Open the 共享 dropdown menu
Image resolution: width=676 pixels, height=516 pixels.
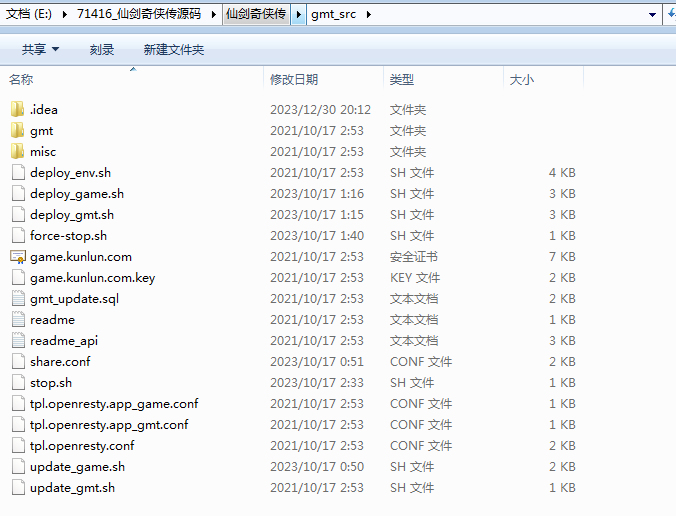(40, 50)
